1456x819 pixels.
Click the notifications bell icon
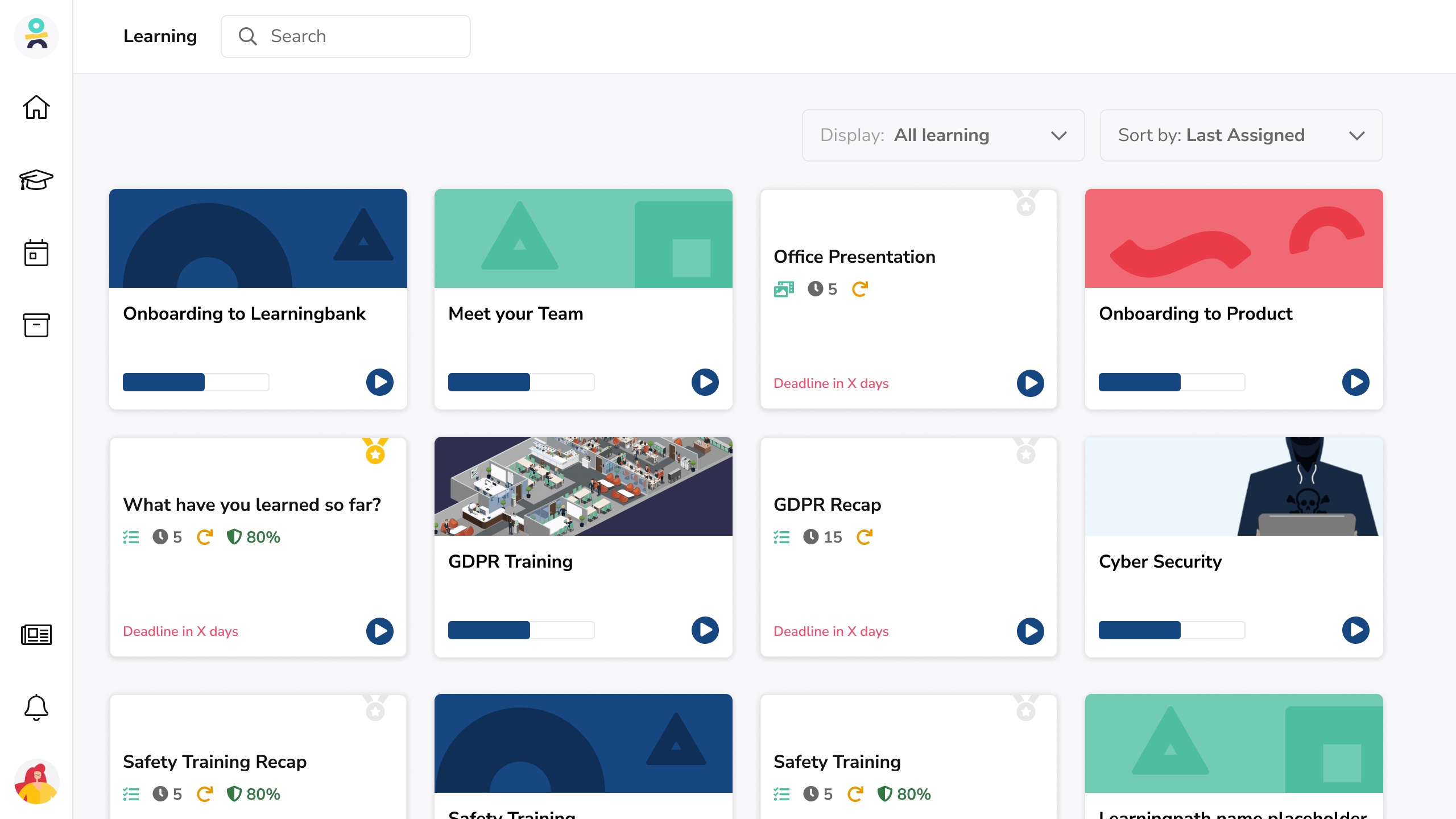click(36, 708)
